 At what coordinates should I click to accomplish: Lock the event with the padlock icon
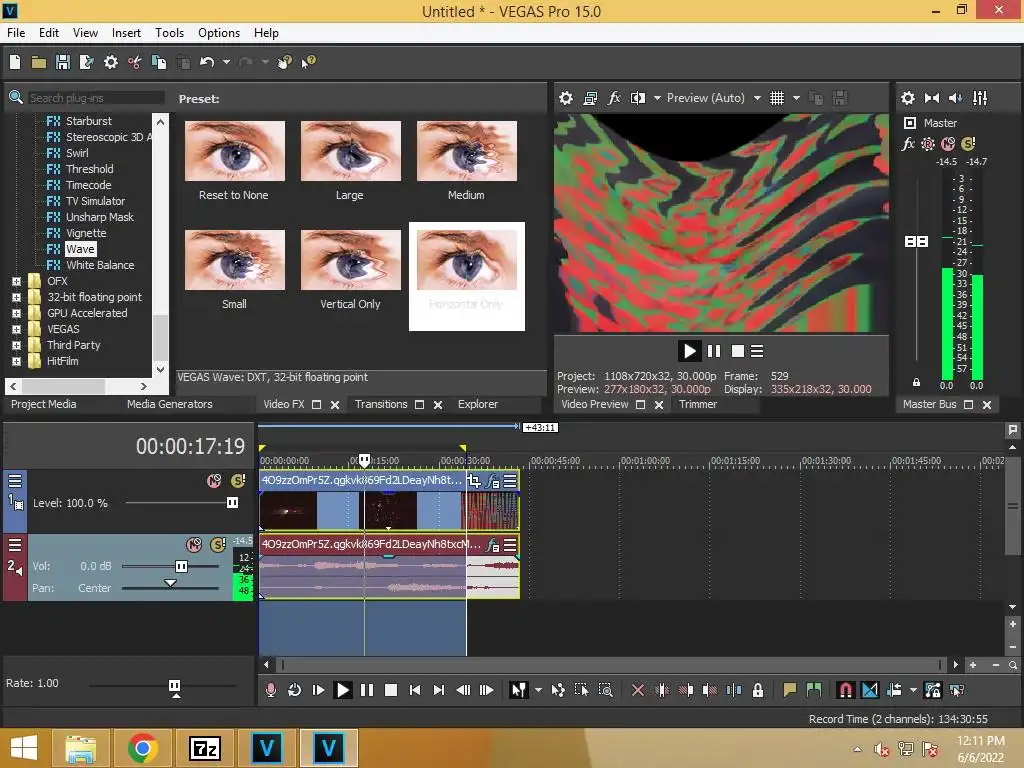[x=758, y=690]
